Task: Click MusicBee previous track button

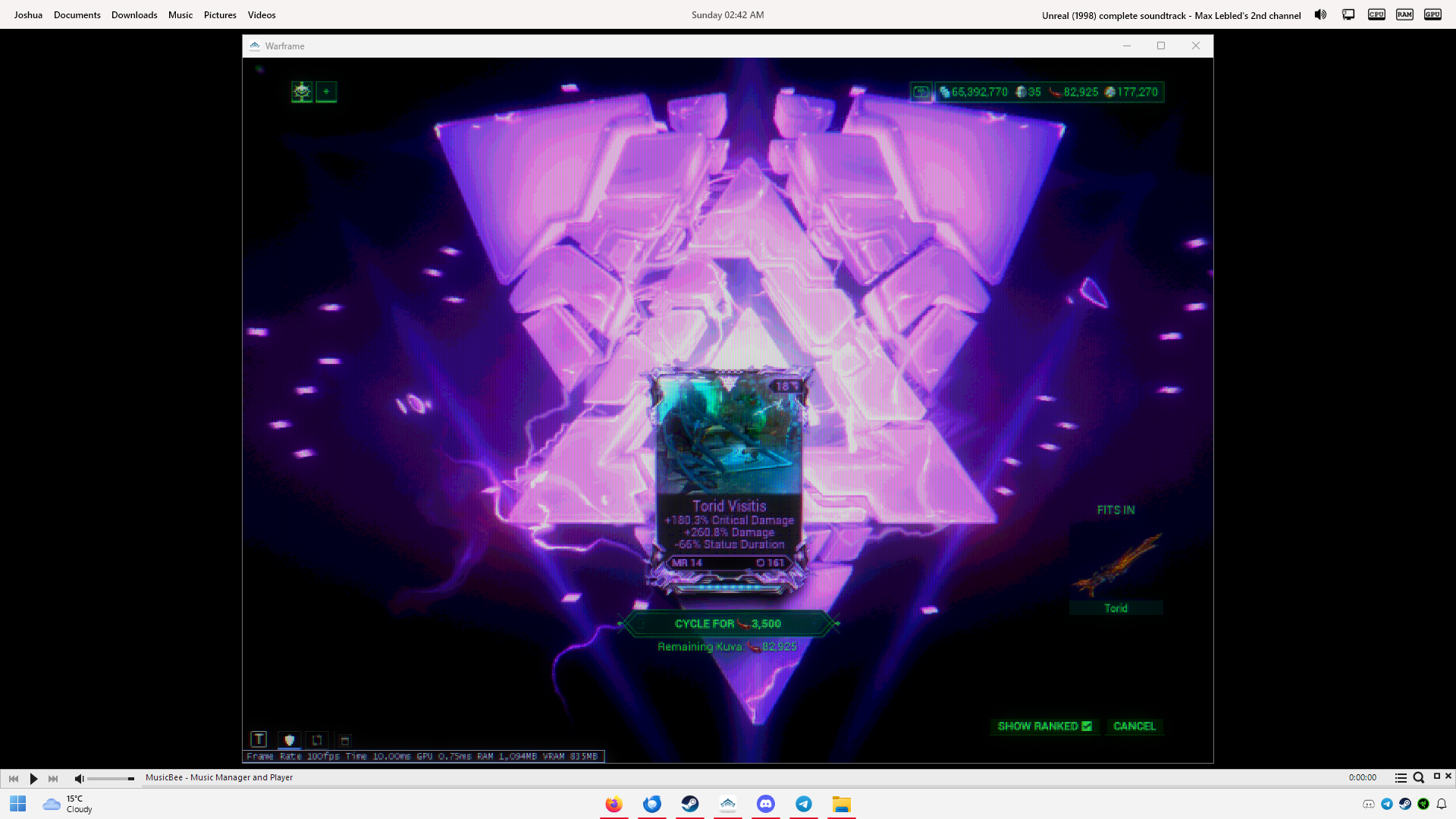Action: [x=14, y=779]
